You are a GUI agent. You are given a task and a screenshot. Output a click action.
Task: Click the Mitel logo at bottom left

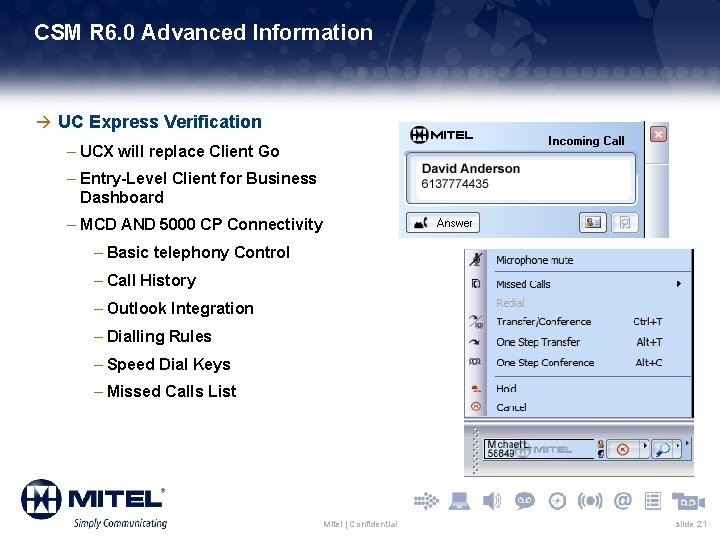95,503
